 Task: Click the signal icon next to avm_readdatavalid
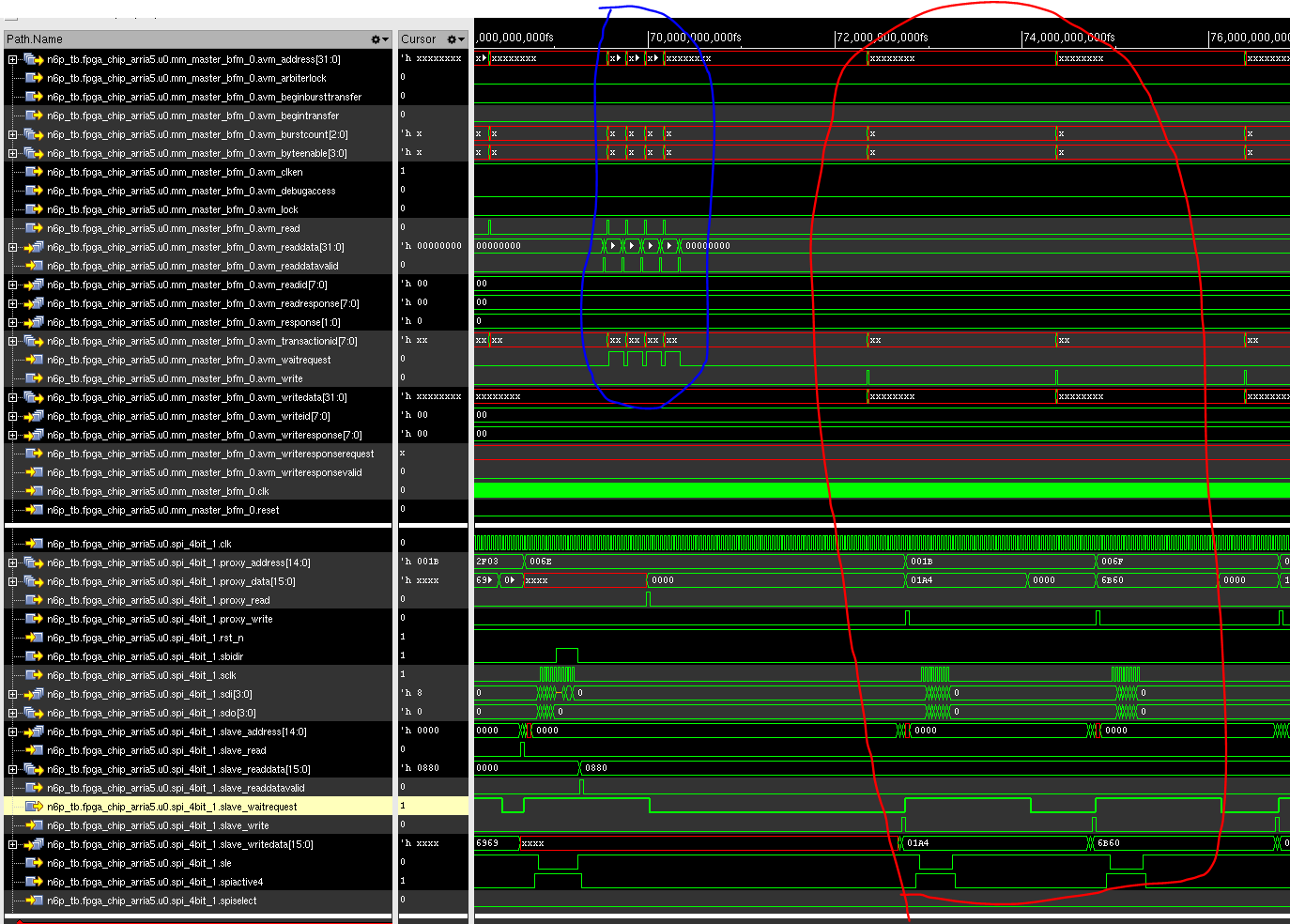pyautogui.click(x=36, y=266)
